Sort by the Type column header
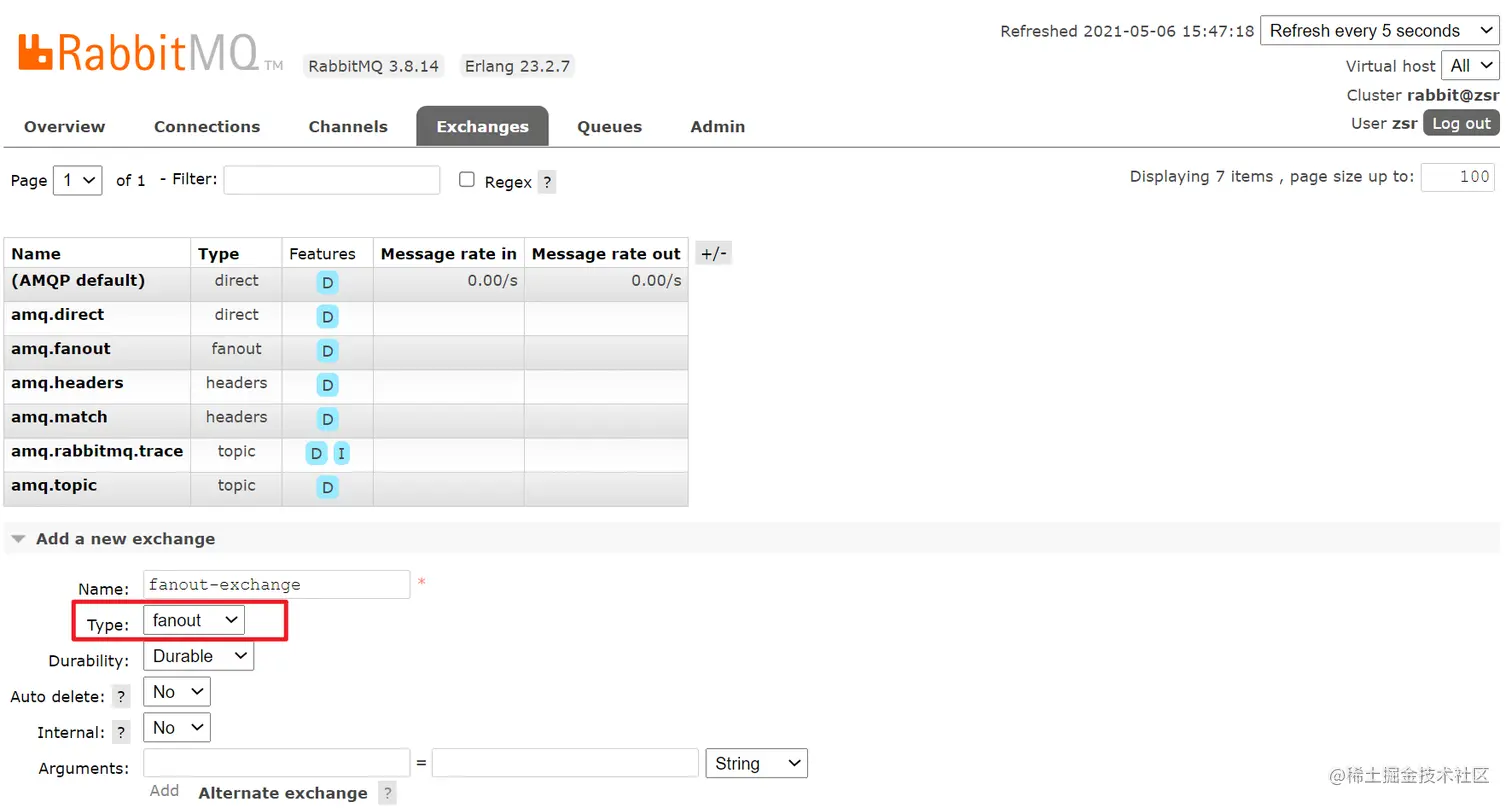 (x=219, y=254)
